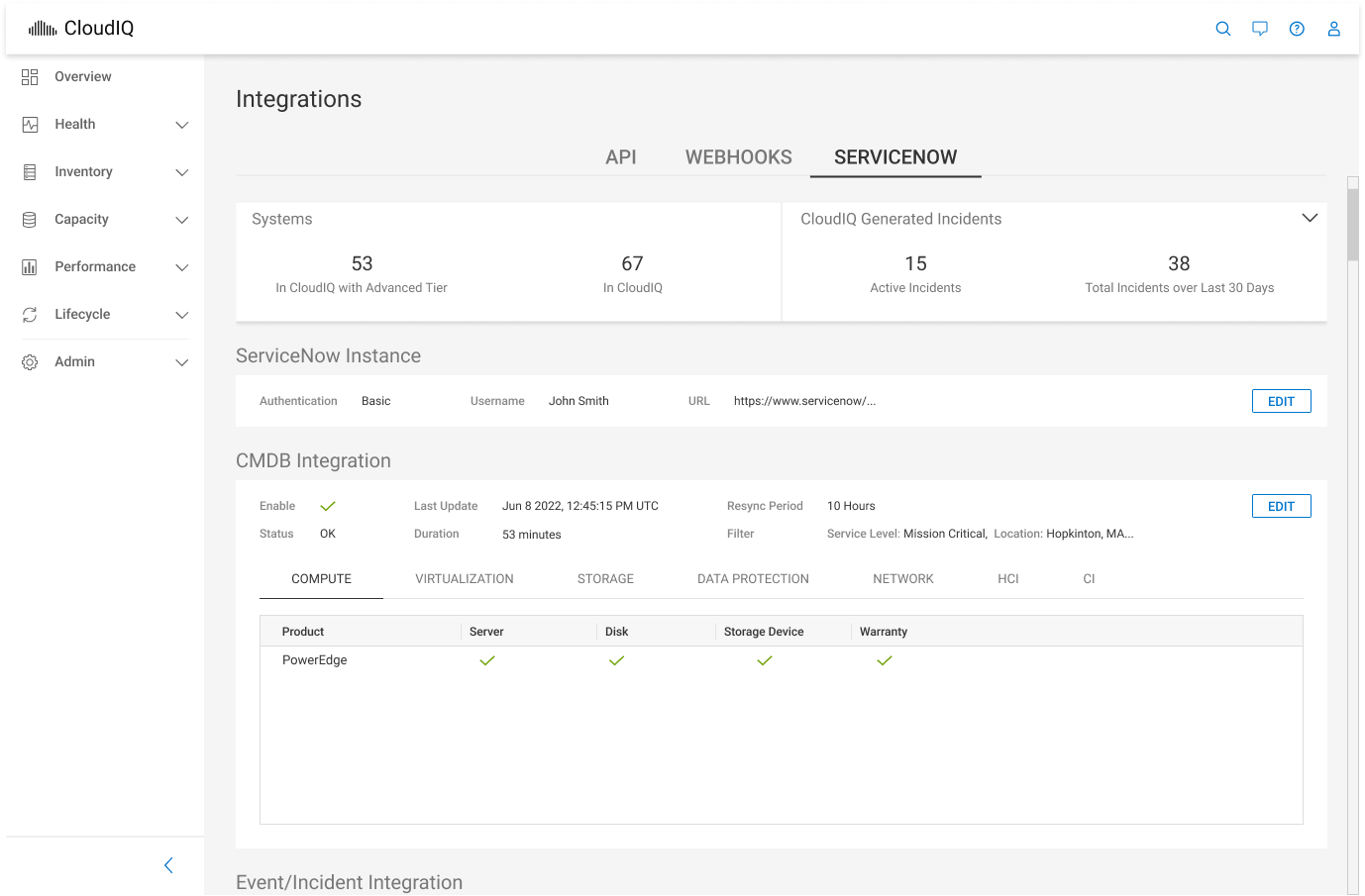The height and width of the screenshot is (896, 1365).
Task: Open the Performance sidebar item
Action: [x=95, y=267]
